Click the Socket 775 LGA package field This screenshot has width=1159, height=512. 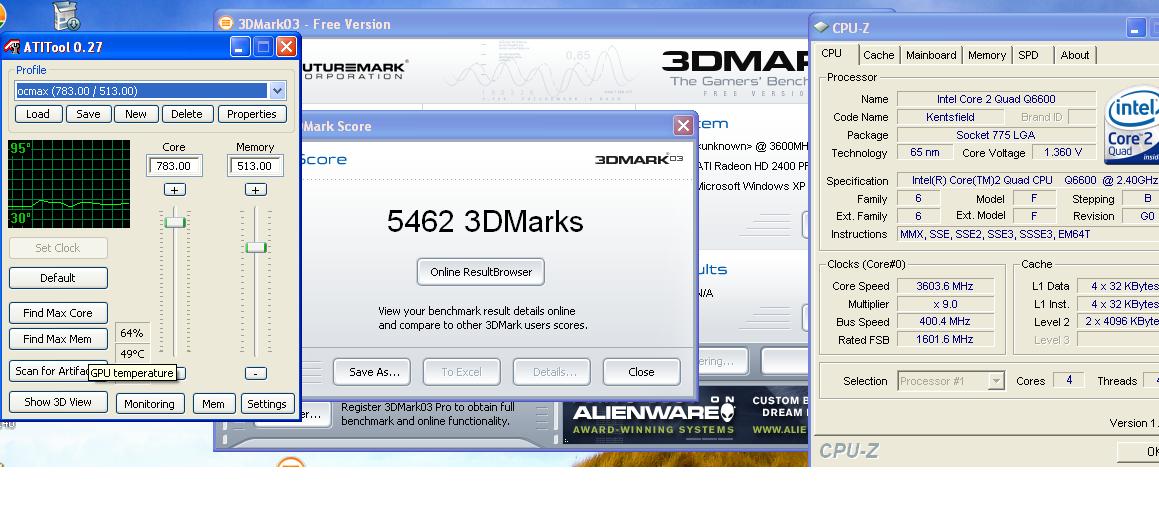(x=996, y=135)
